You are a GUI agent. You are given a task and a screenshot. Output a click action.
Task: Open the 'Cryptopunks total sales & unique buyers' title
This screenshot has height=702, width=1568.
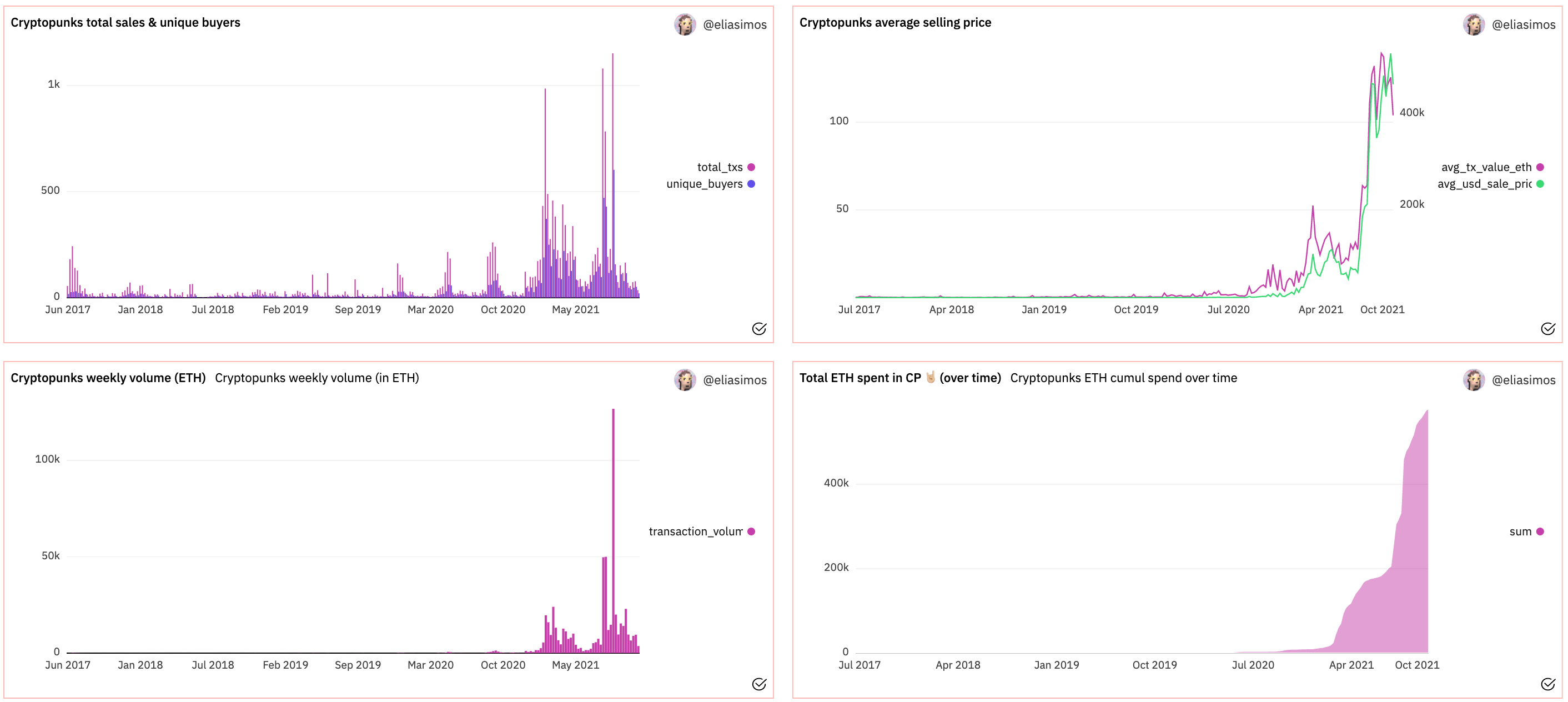pyautogui.click(x=125, y=23)
